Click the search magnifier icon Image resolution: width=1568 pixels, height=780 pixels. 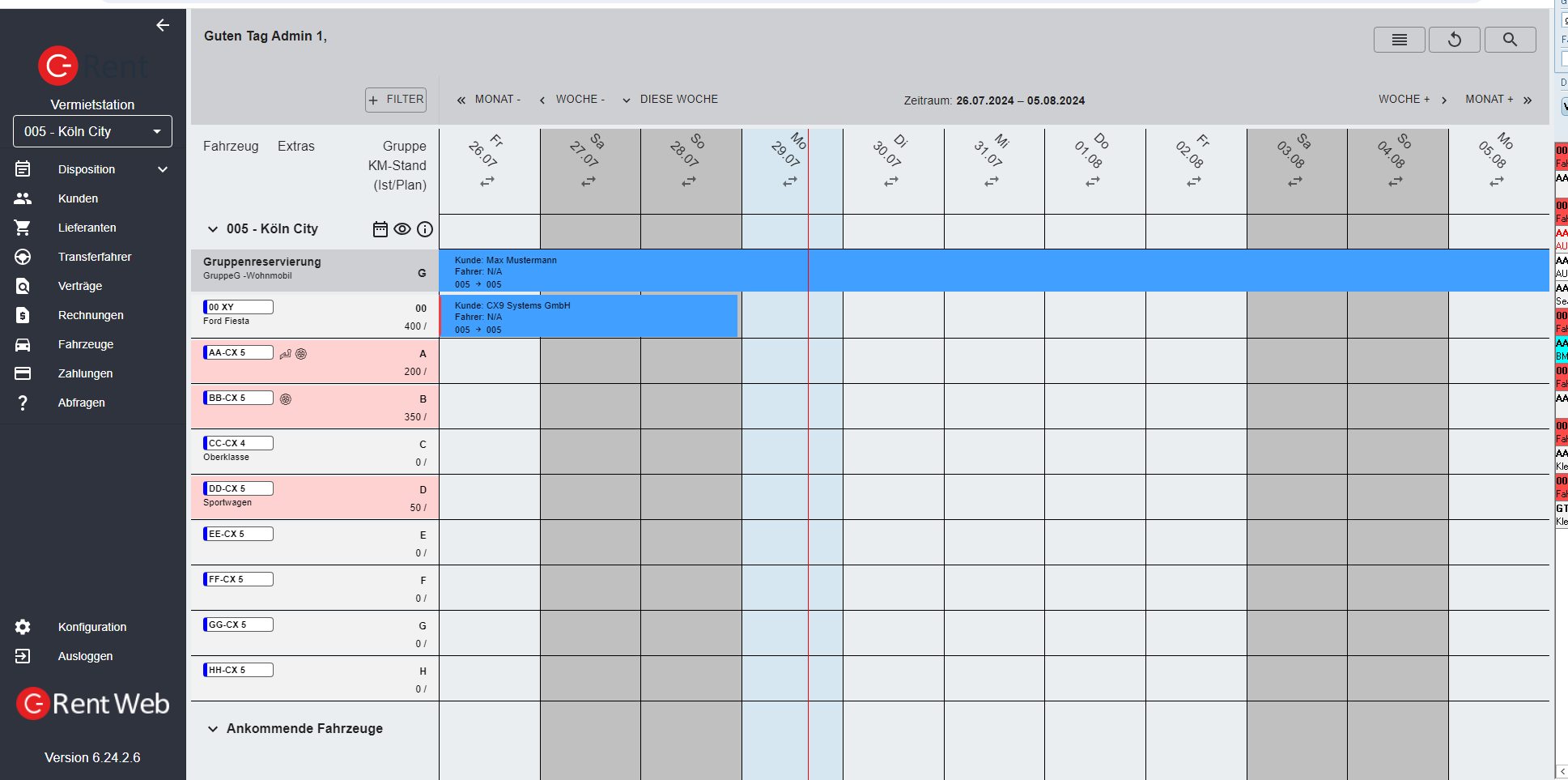1510,40
